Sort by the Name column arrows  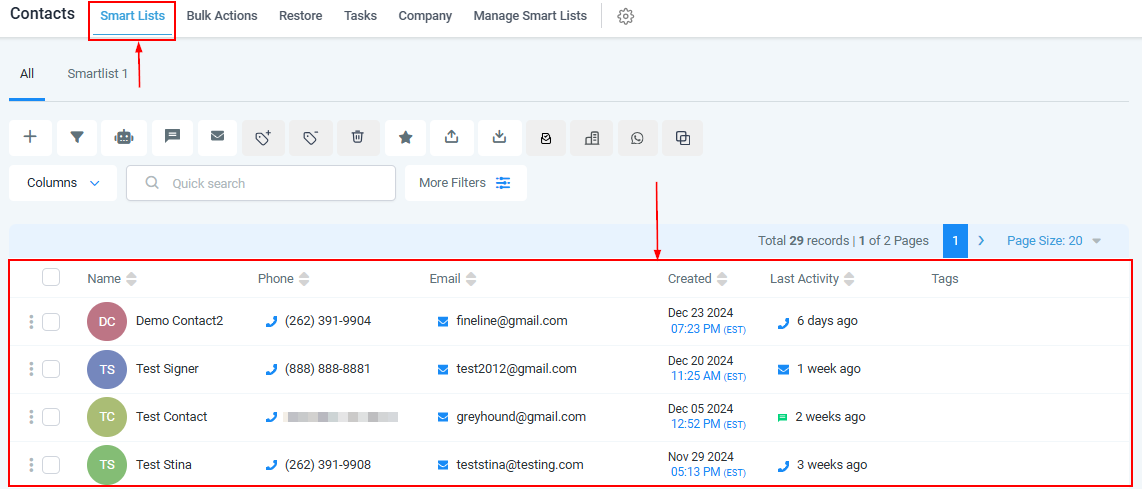[x=131, y=278]
